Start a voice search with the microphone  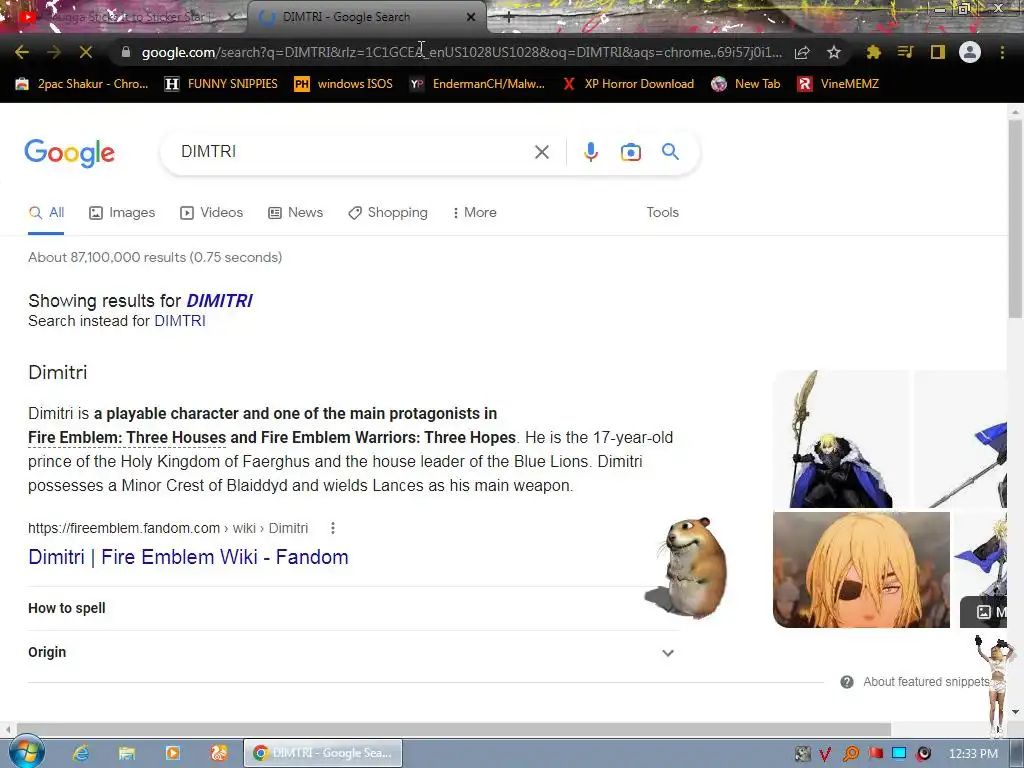pyautogui.click(x=590, y=152)
